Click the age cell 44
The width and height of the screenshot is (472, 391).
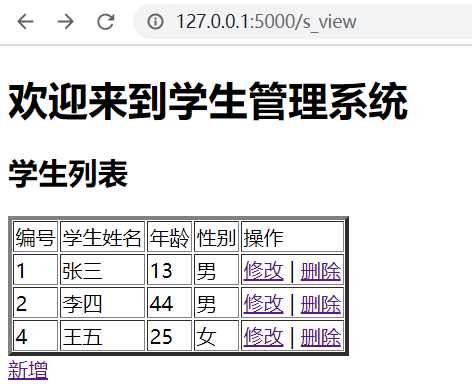[169, 303]
